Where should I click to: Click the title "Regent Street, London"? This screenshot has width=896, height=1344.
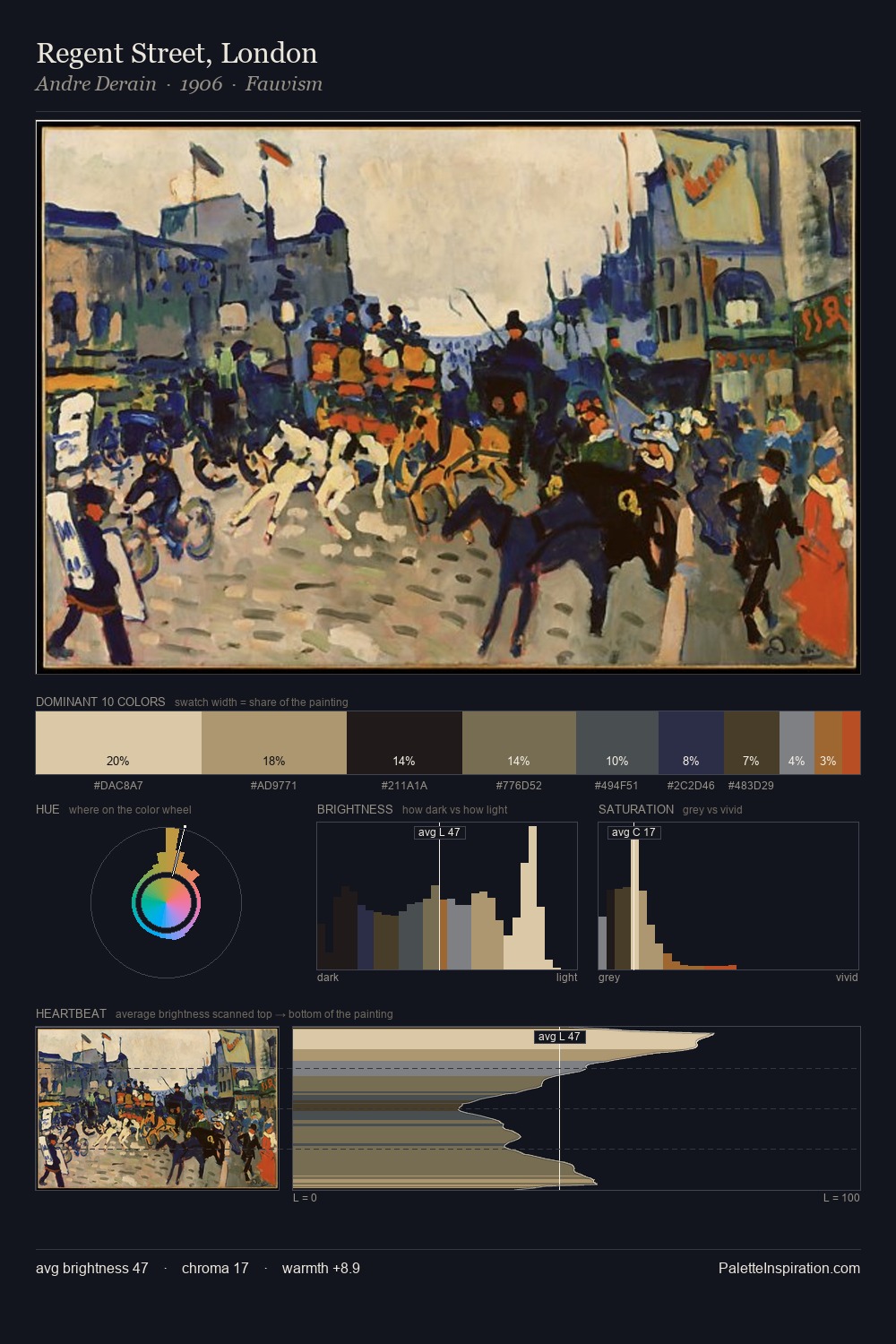point(177,53)
